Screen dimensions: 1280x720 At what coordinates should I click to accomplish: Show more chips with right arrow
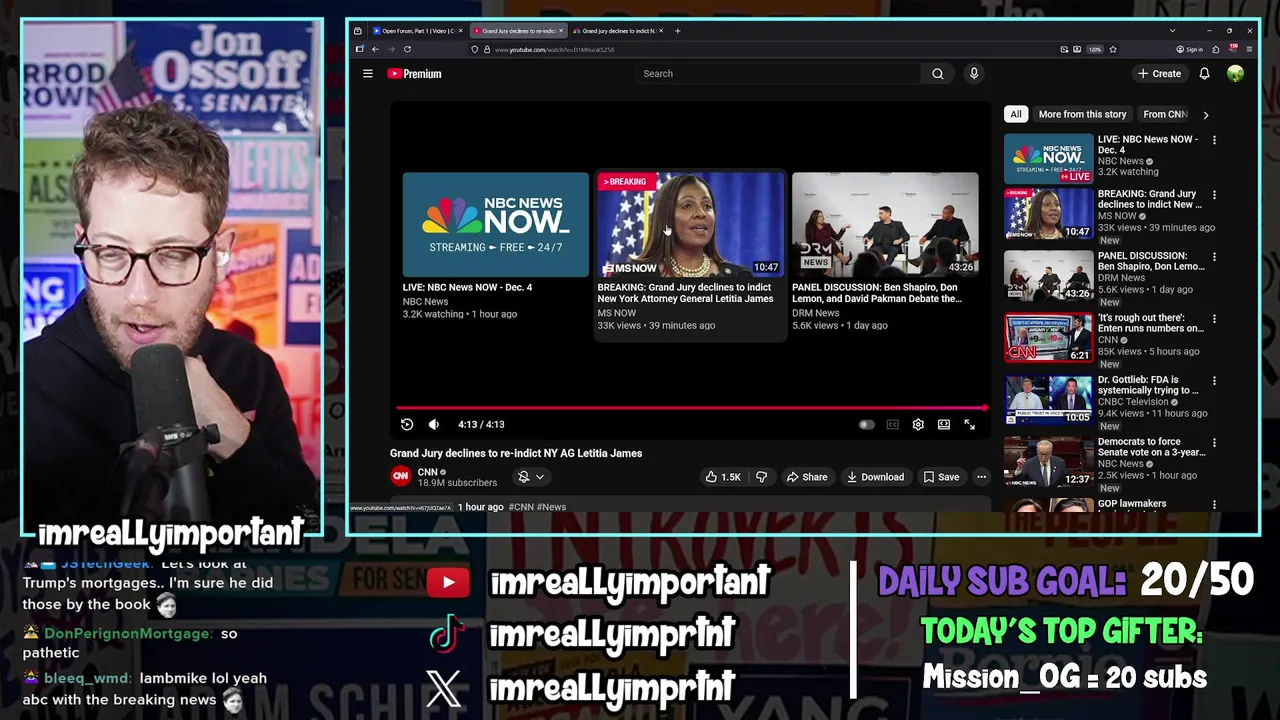(1205, 115)
